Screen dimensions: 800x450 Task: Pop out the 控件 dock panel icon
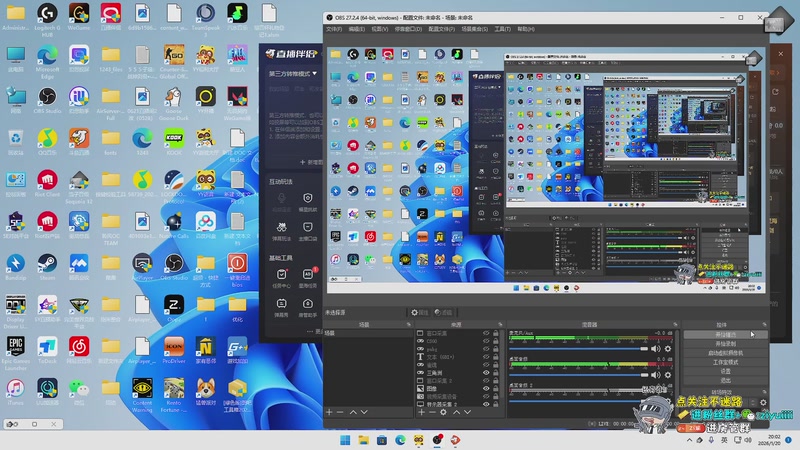pyautogui.click(x=764, y=324)
